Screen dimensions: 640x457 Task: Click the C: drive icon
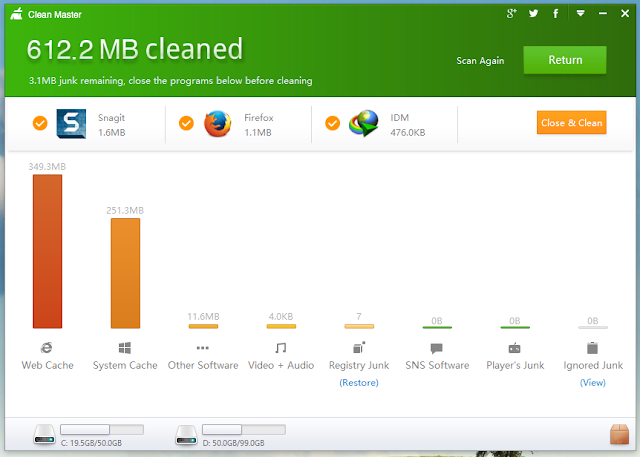[x=44, y=435]
